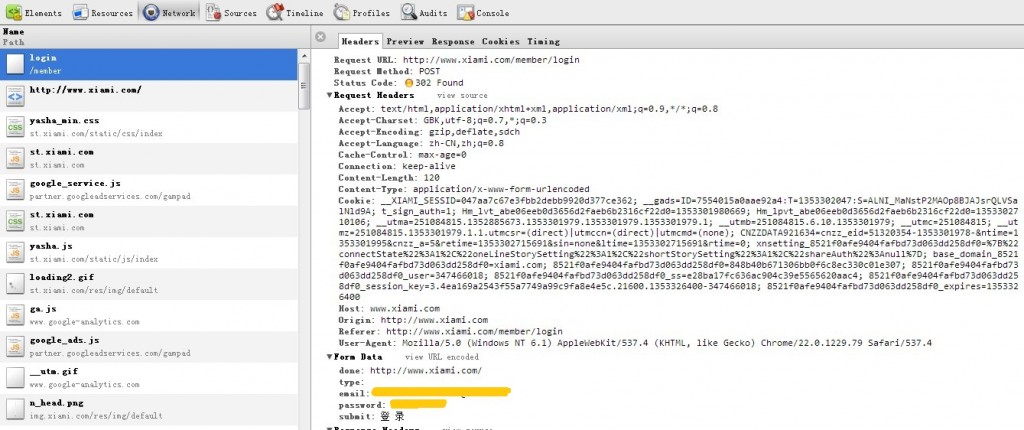Collapse the Request Headers section
1024x430 pixels.
coord(330,95)
